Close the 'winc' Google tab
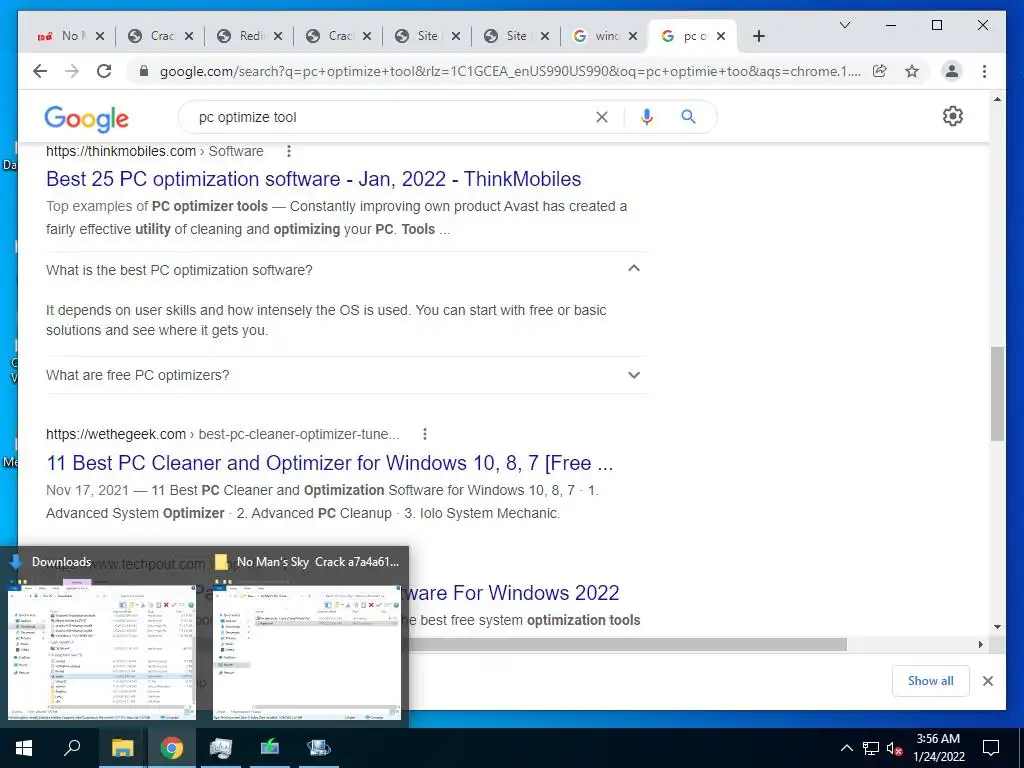The height and width of the screenshot is (768, 1024). coord(633,37)
